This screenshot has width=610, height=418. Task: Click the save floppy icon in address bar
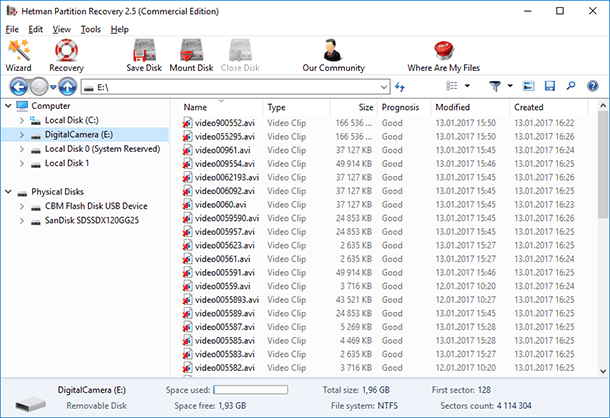coord(550,86)
